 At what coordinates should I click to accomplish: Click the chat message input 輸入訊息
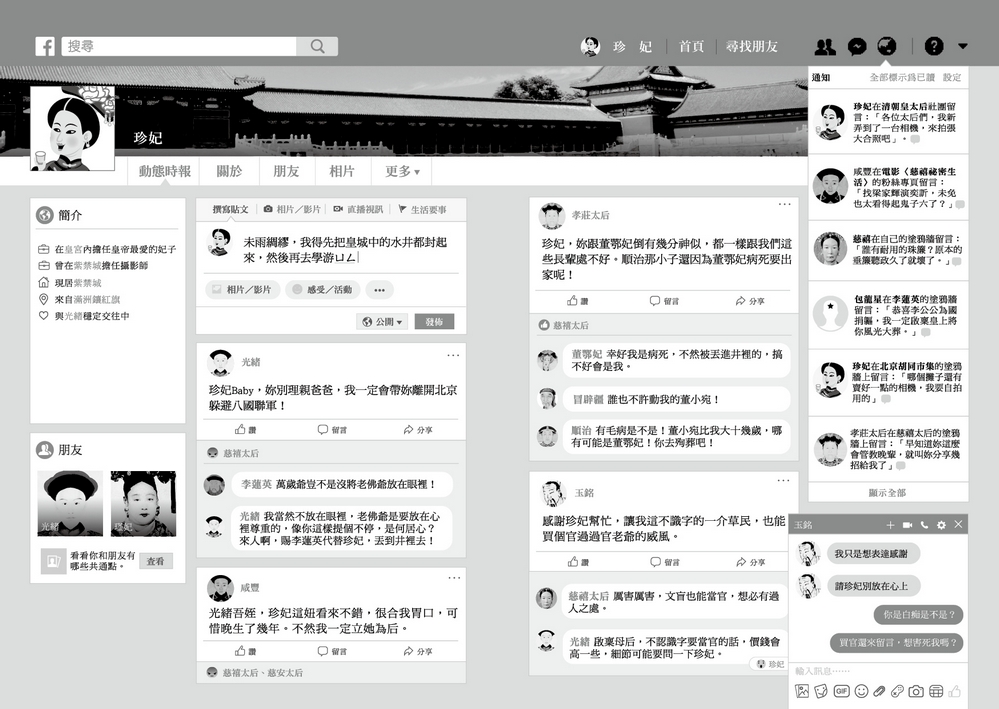(879, 671)
